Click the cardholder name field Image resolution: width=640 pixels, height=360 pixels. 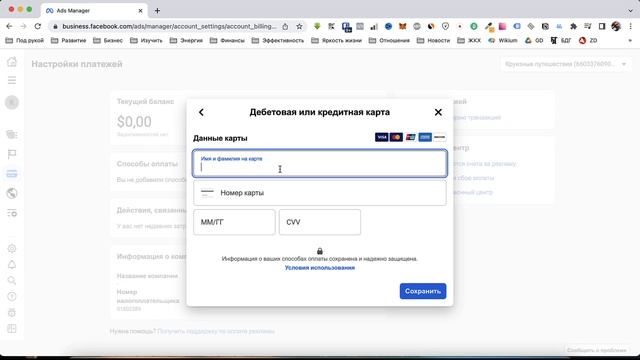click(320, 163)
